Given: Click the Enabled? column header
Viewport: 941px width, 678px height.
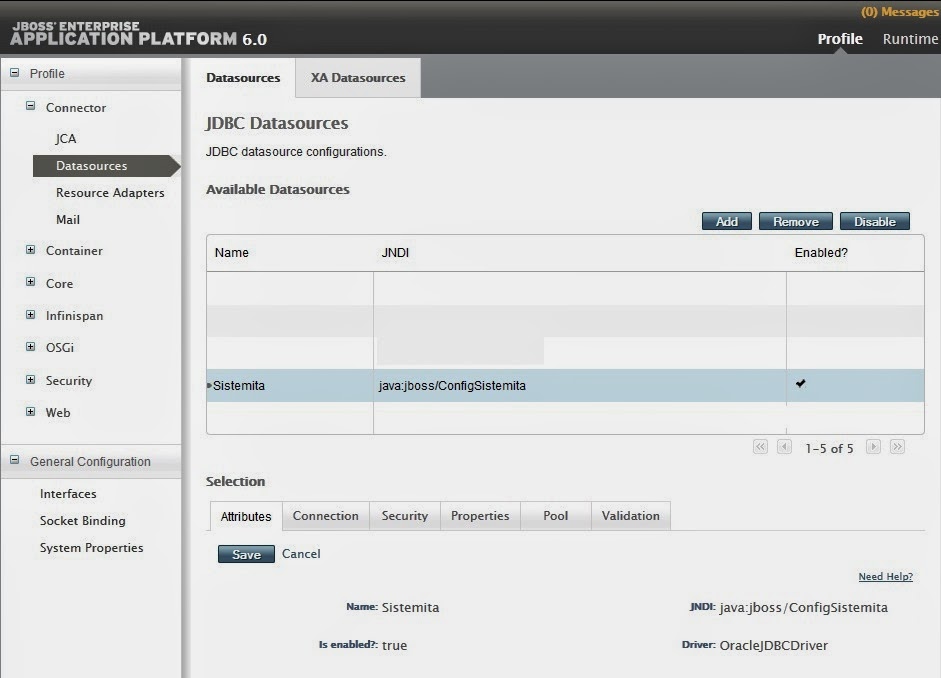Looking at the screenshot, I should (x=822, y=253).
